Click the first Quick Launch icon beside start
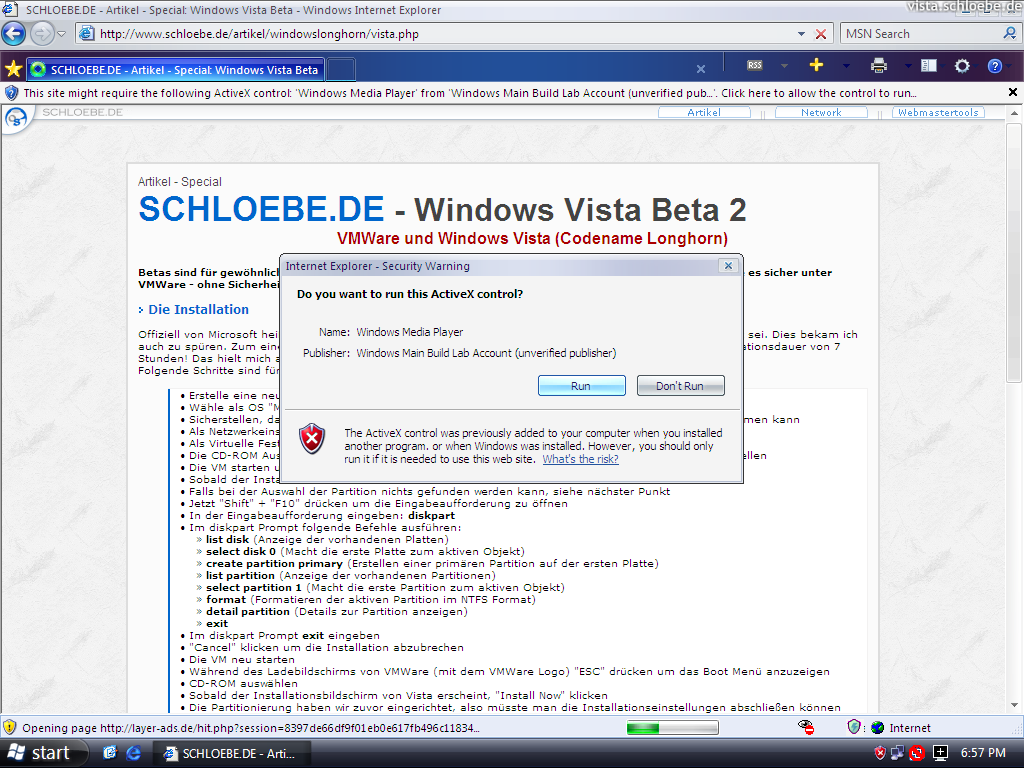The width and height of the screenshot is (1024, 768). click(x=110, y=754)
